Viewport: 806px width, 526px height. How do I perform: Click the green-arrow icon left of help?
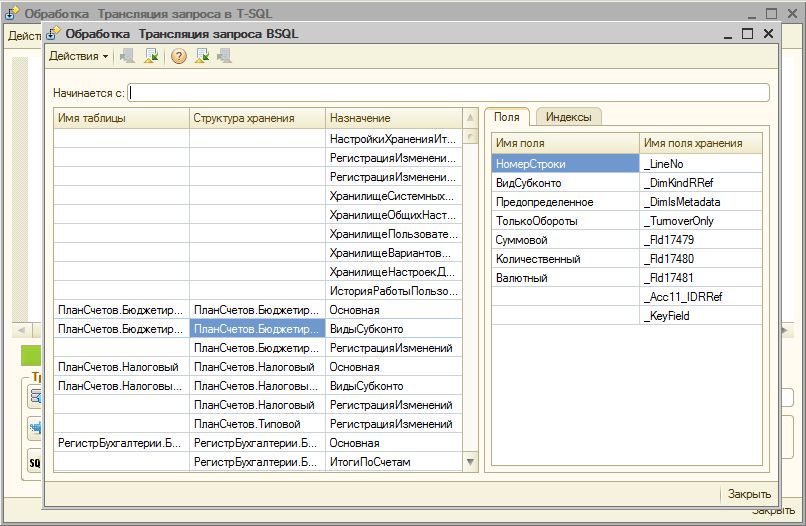click(151, 56)
